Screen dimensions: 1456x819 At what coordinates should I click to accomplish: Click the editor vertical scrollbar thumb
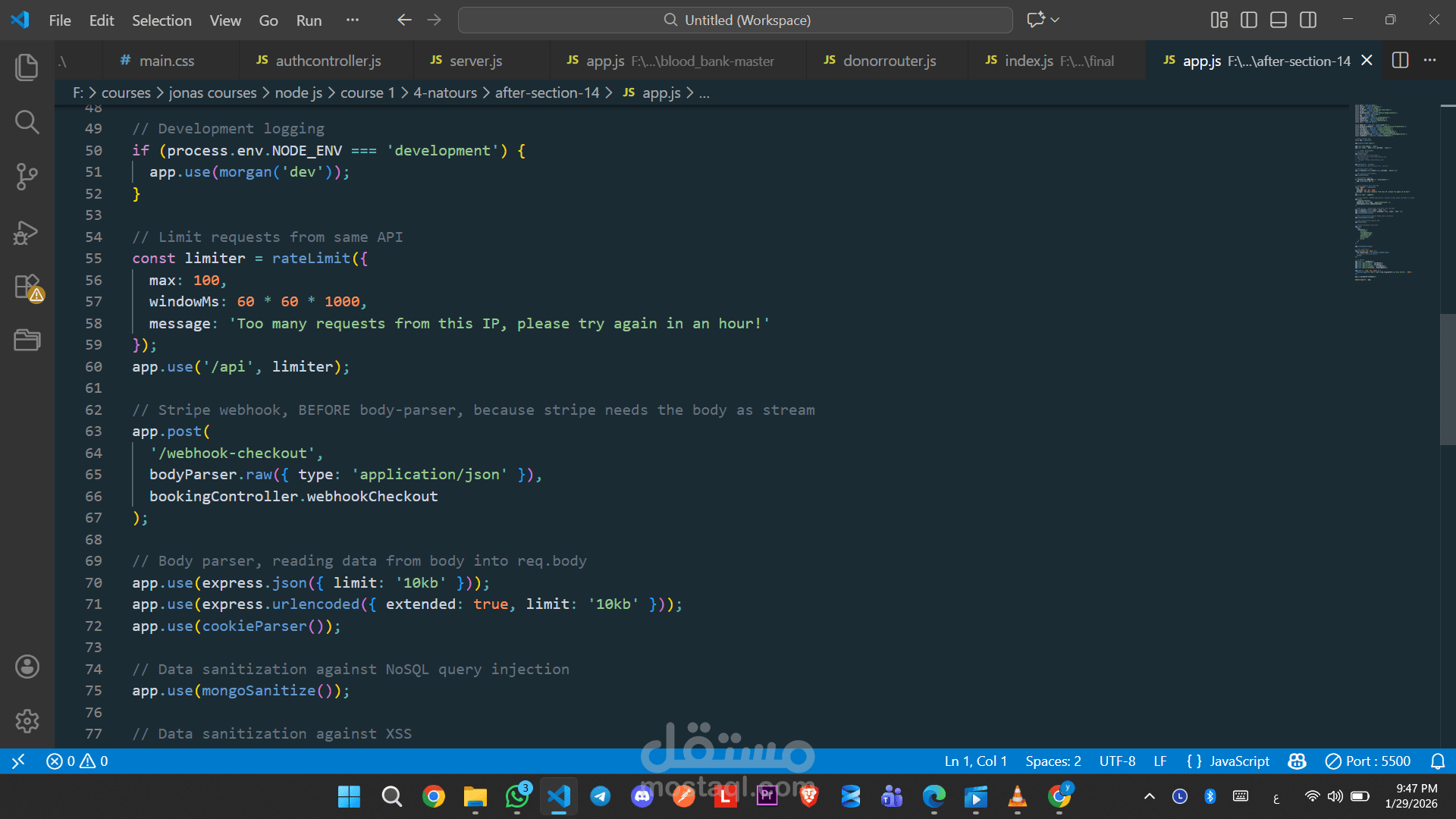click(x=1447, y=379)
